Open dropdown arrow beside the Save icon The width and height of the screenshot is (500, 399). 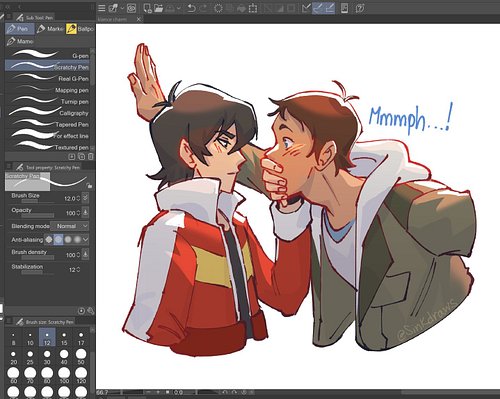pyautogui.click(x=179, y=8)
